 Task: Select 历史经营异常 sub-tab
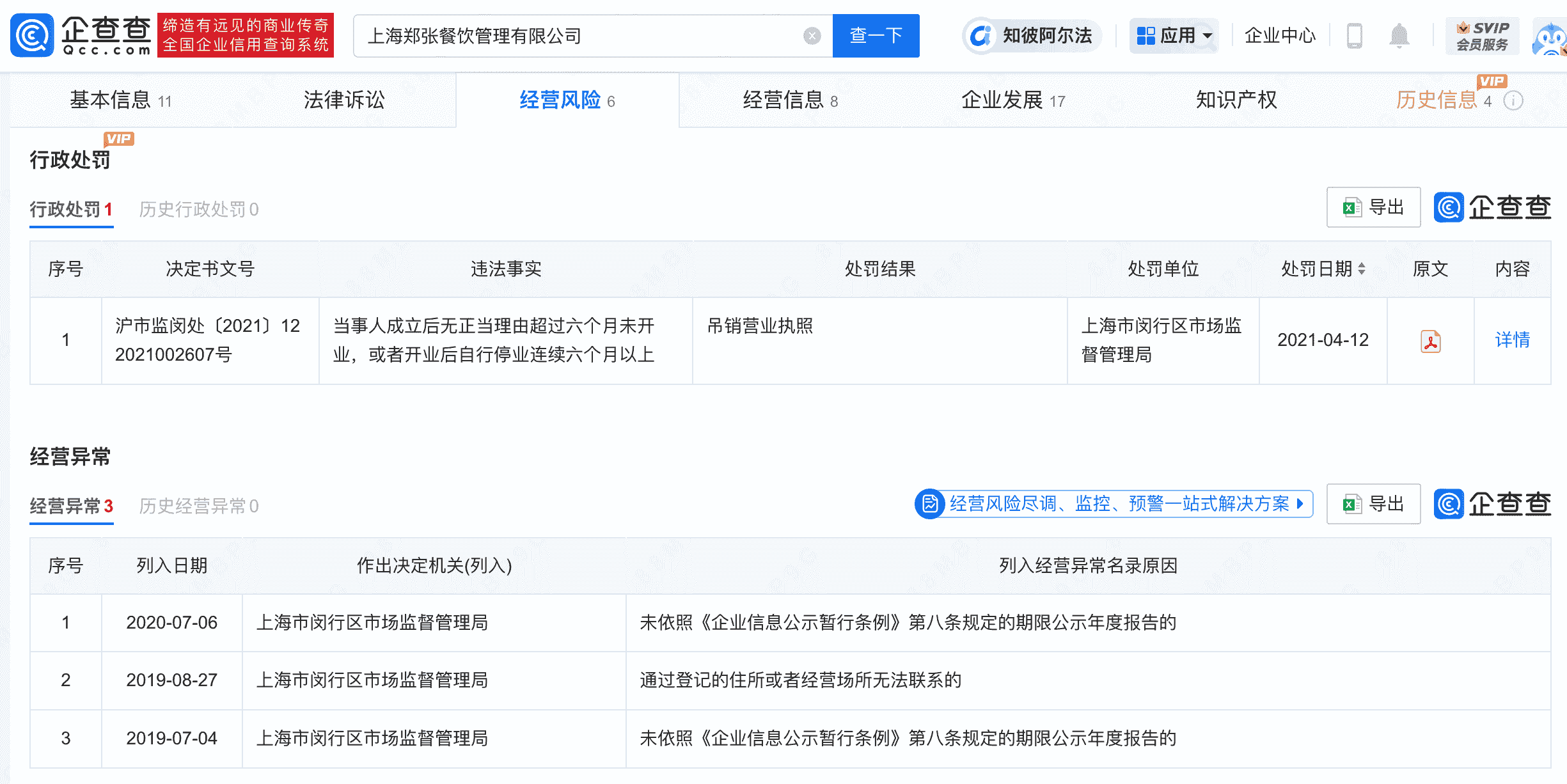[x=198, y=506]
